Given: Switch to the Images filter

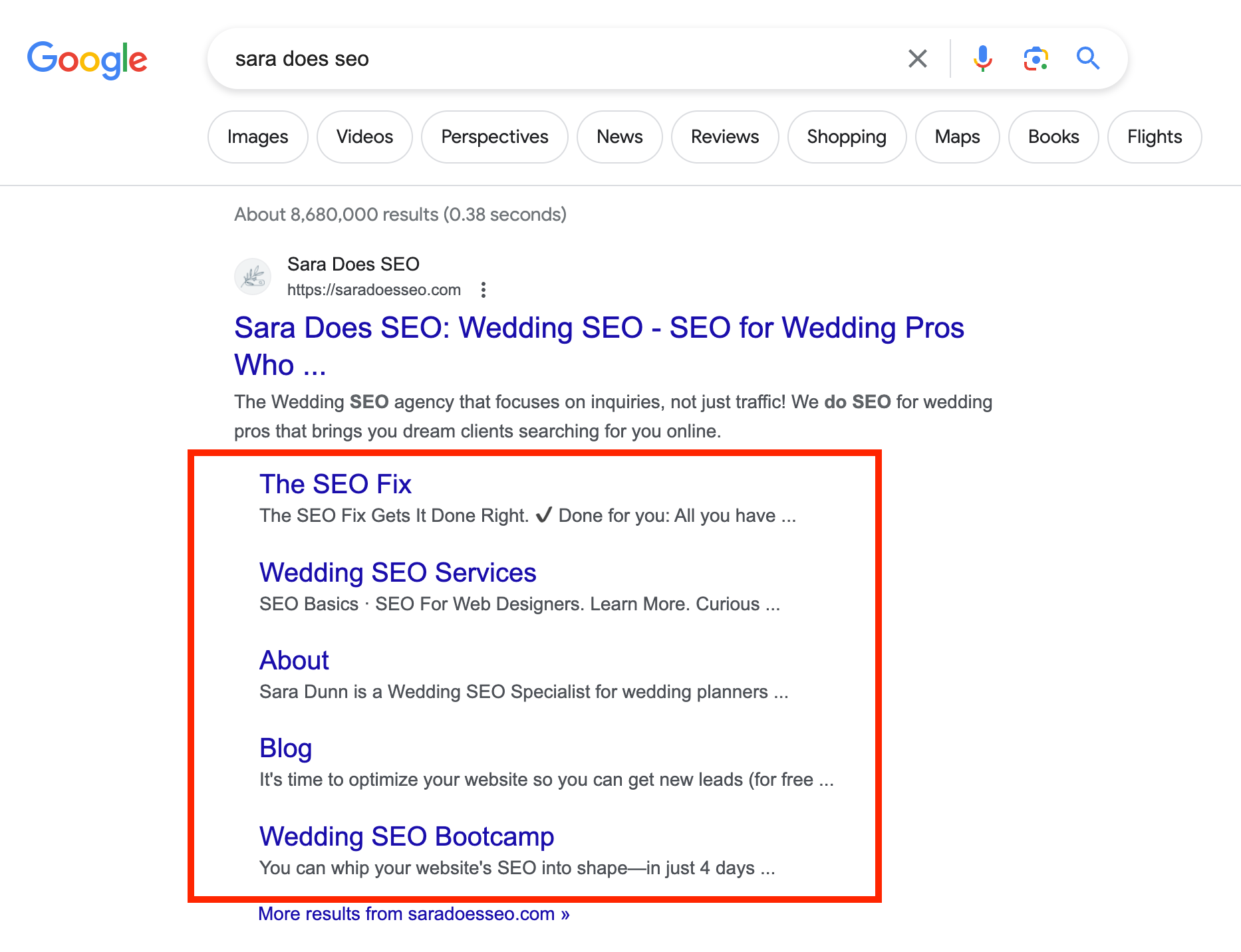Looking at the screenshot, I should [x=258, y=137].
